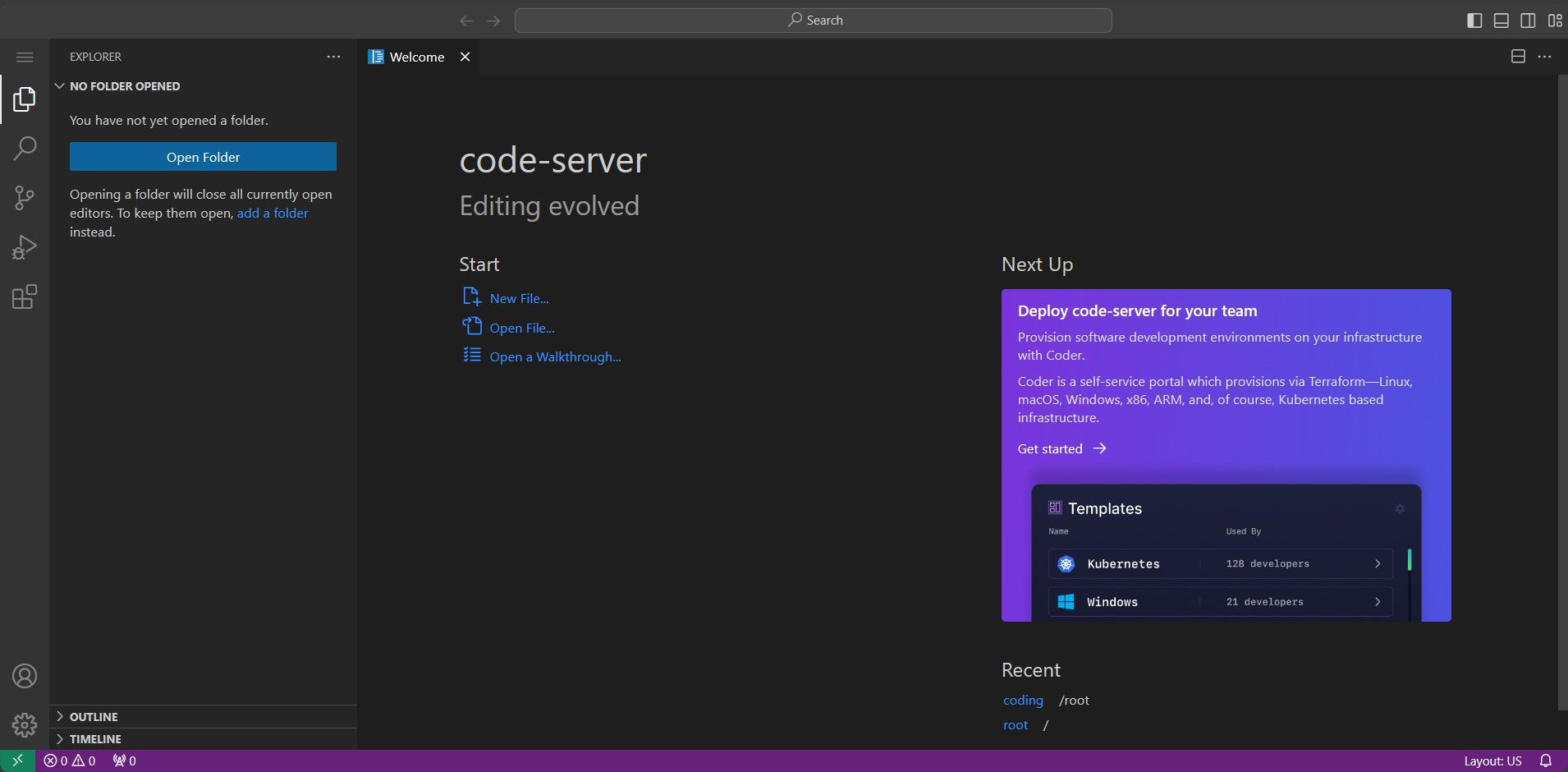
Task: Open the Extensions view
Action: coord(25,296)
